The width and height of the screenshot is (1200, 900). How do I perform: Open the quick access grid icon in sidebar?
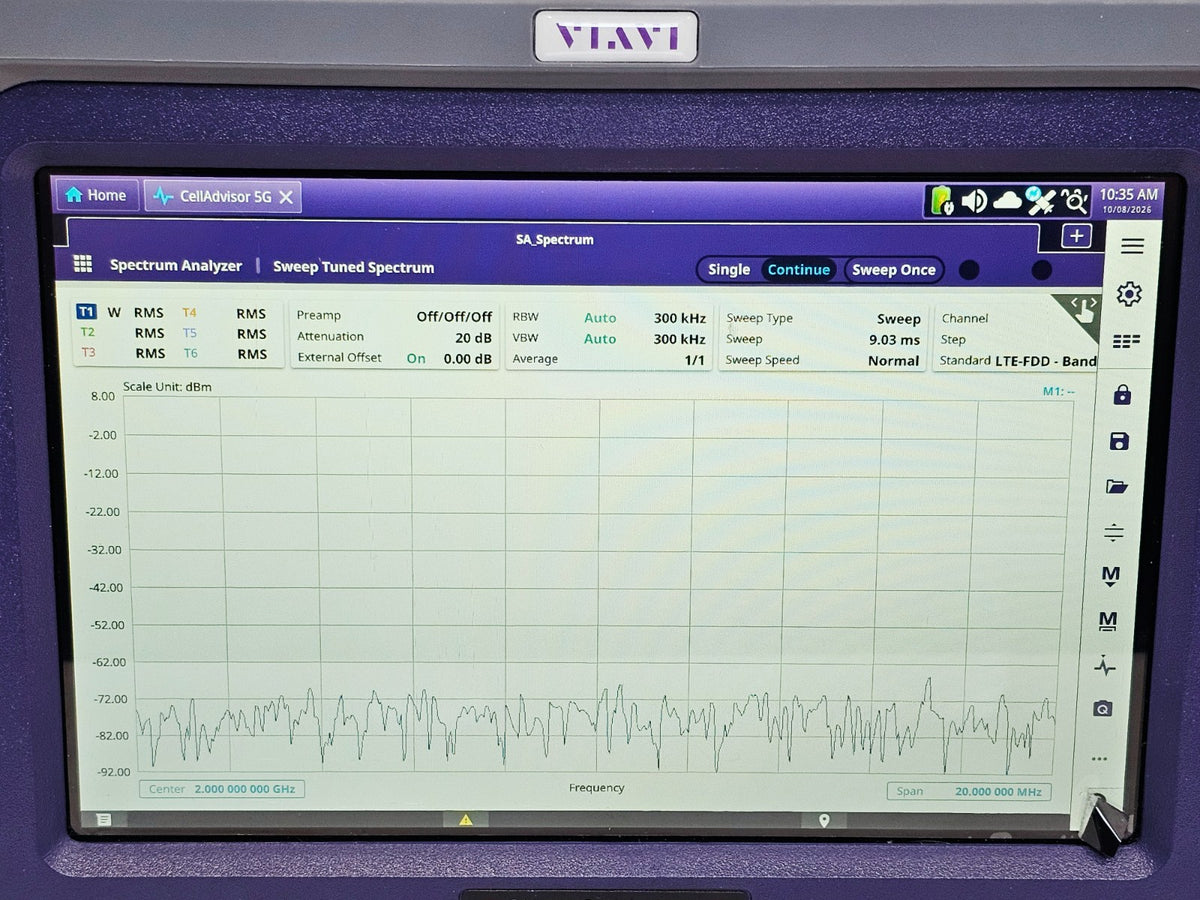pyautogui.click(x=1126, y=342)
